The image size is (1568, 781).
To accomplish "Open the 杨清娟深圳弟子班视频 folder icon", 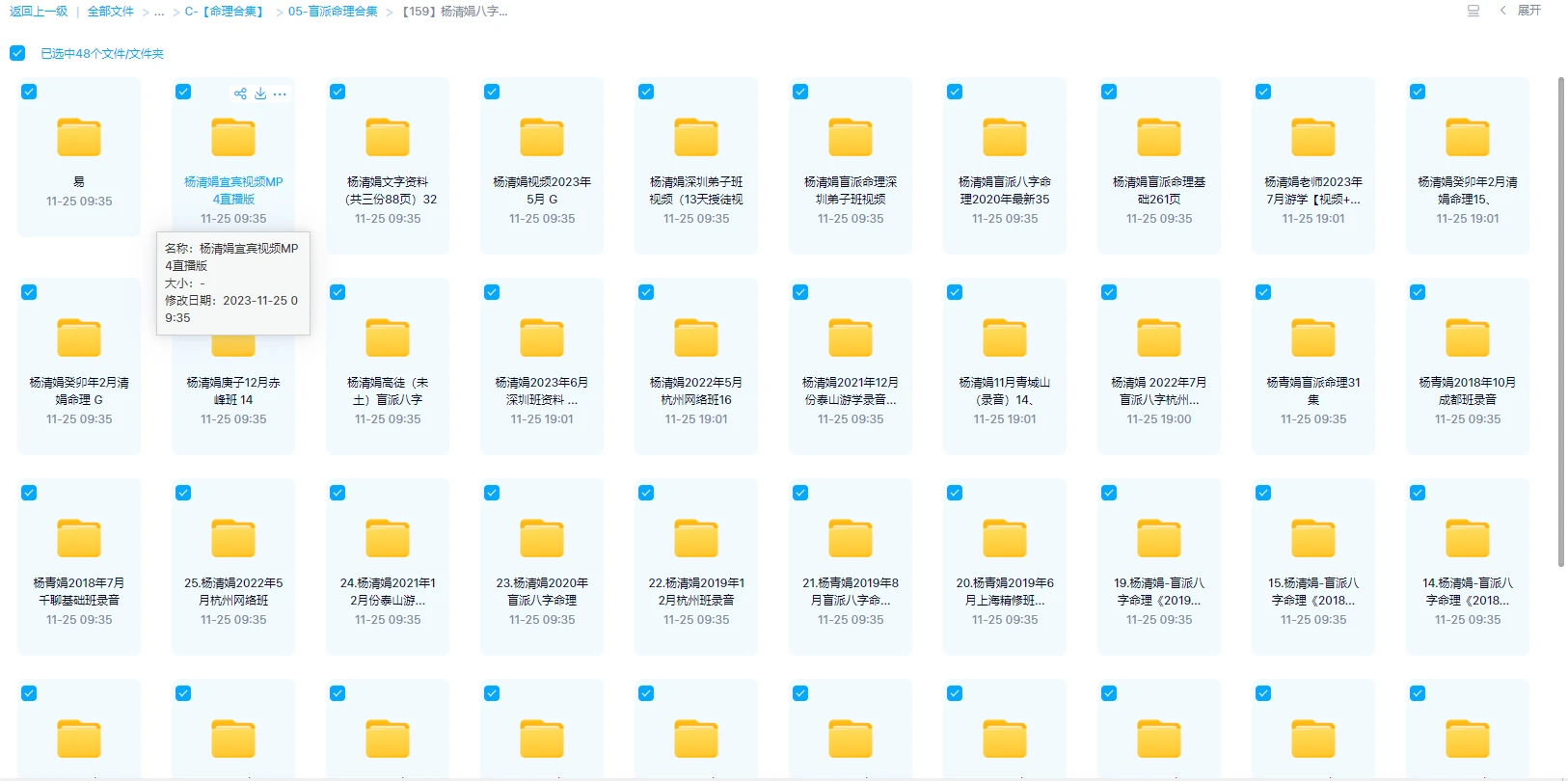I will 696,137.
